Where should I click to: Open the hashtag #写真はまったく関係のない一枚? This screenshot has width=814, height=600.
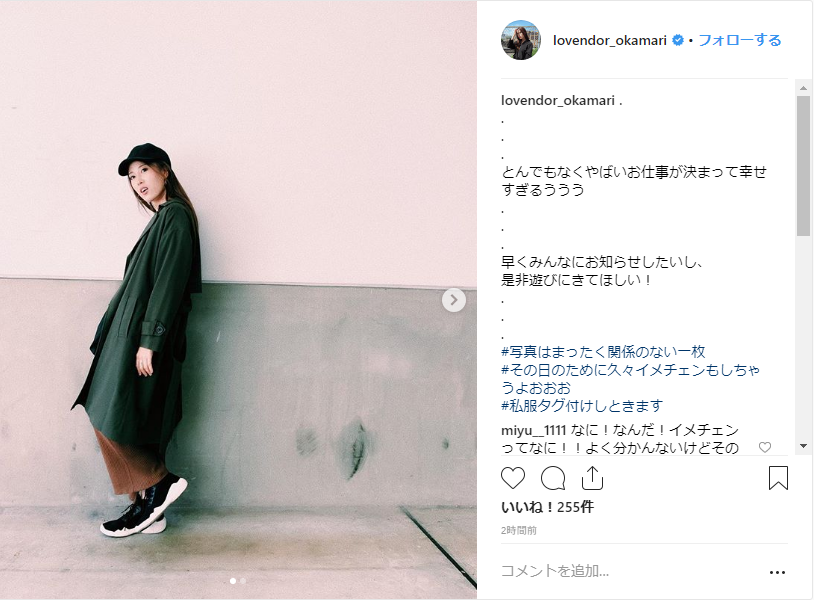click(x=603, y=352)
